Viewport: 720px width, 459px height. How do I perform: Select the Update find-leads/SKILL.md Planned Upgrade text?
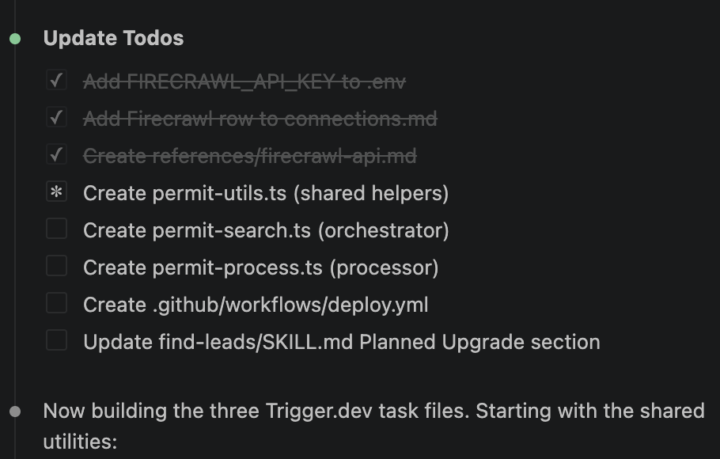(x=342, y=342)
